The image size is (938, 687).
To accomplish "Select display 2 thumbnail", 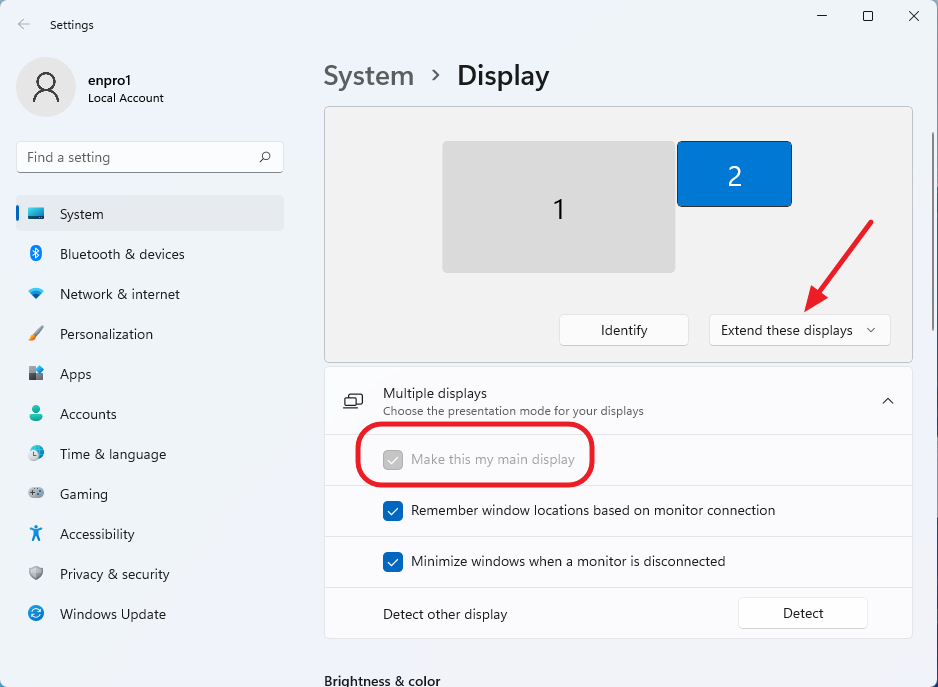I will click(x=735, y=174).
